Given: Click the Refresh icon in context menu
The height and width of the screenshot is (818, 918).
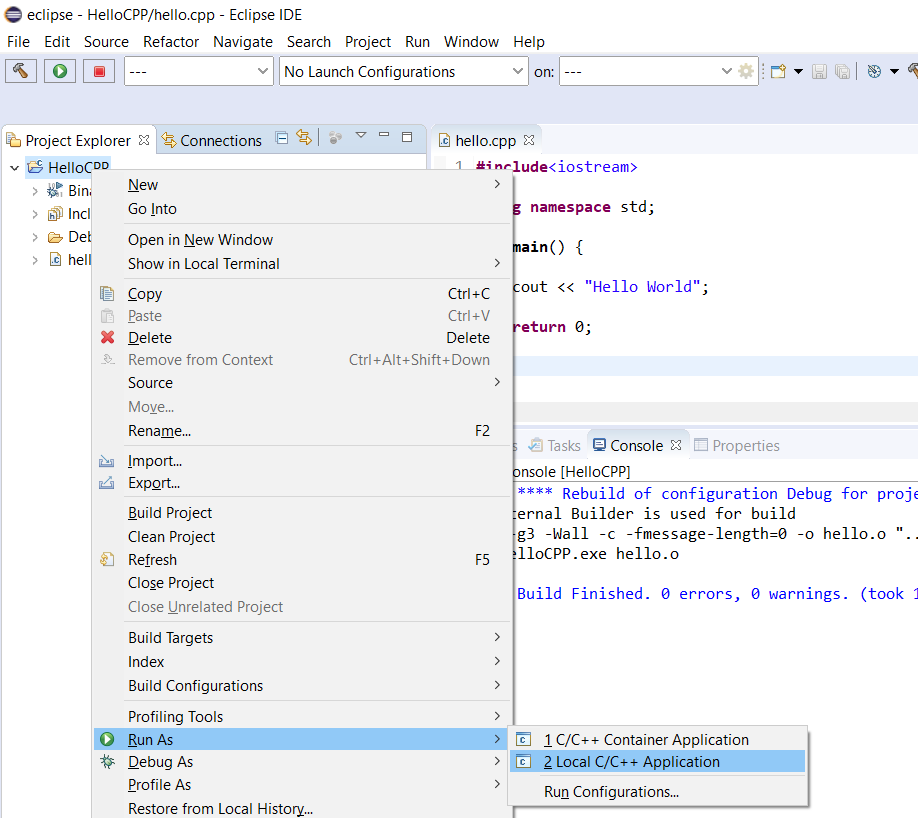Looking at the screenshot, I should point(107,559).
